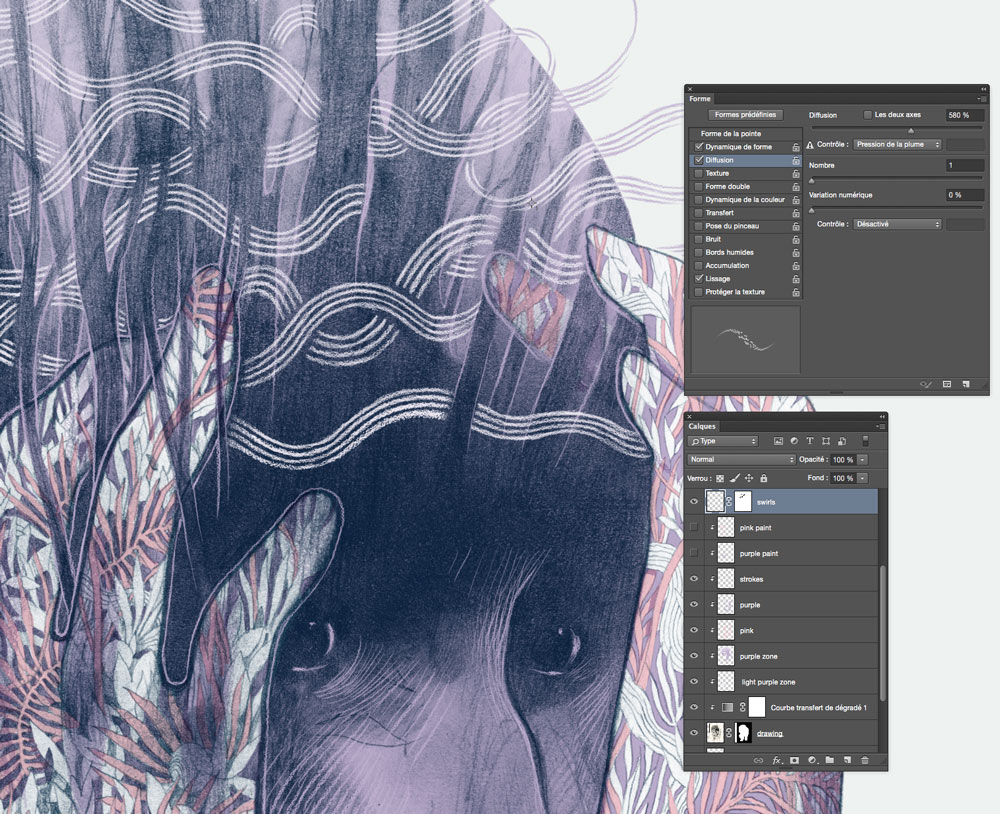The width and height of the screenshot is (1000, 814).
Task: Open preset manager icon in Forme footer
Action: pyautogui.click(x=947, y=384)
